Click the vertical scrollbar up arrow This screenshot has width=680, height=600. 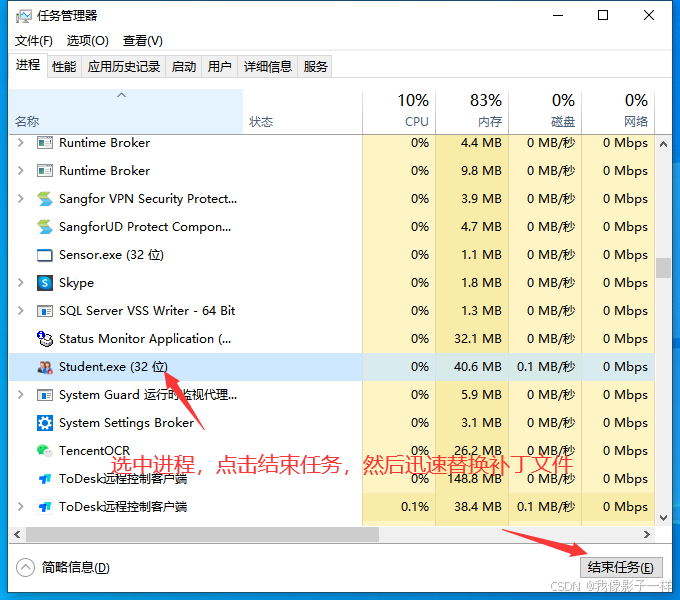(664, 144)
